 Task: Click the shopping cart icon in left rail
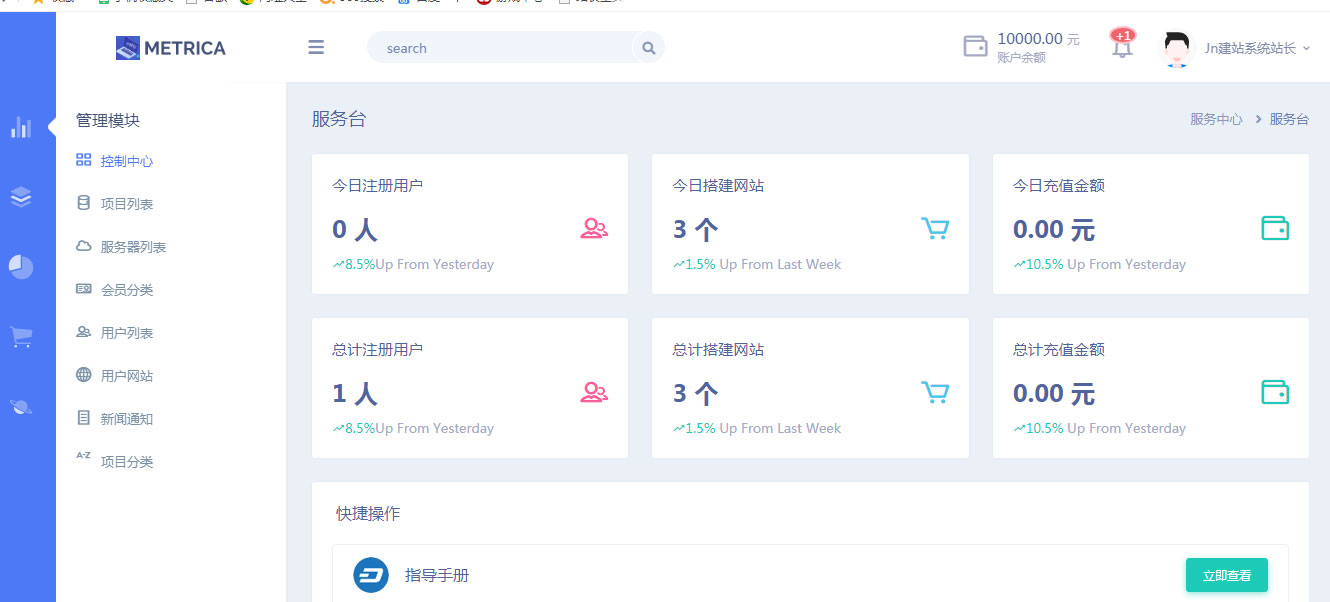(x=21, y=337)
